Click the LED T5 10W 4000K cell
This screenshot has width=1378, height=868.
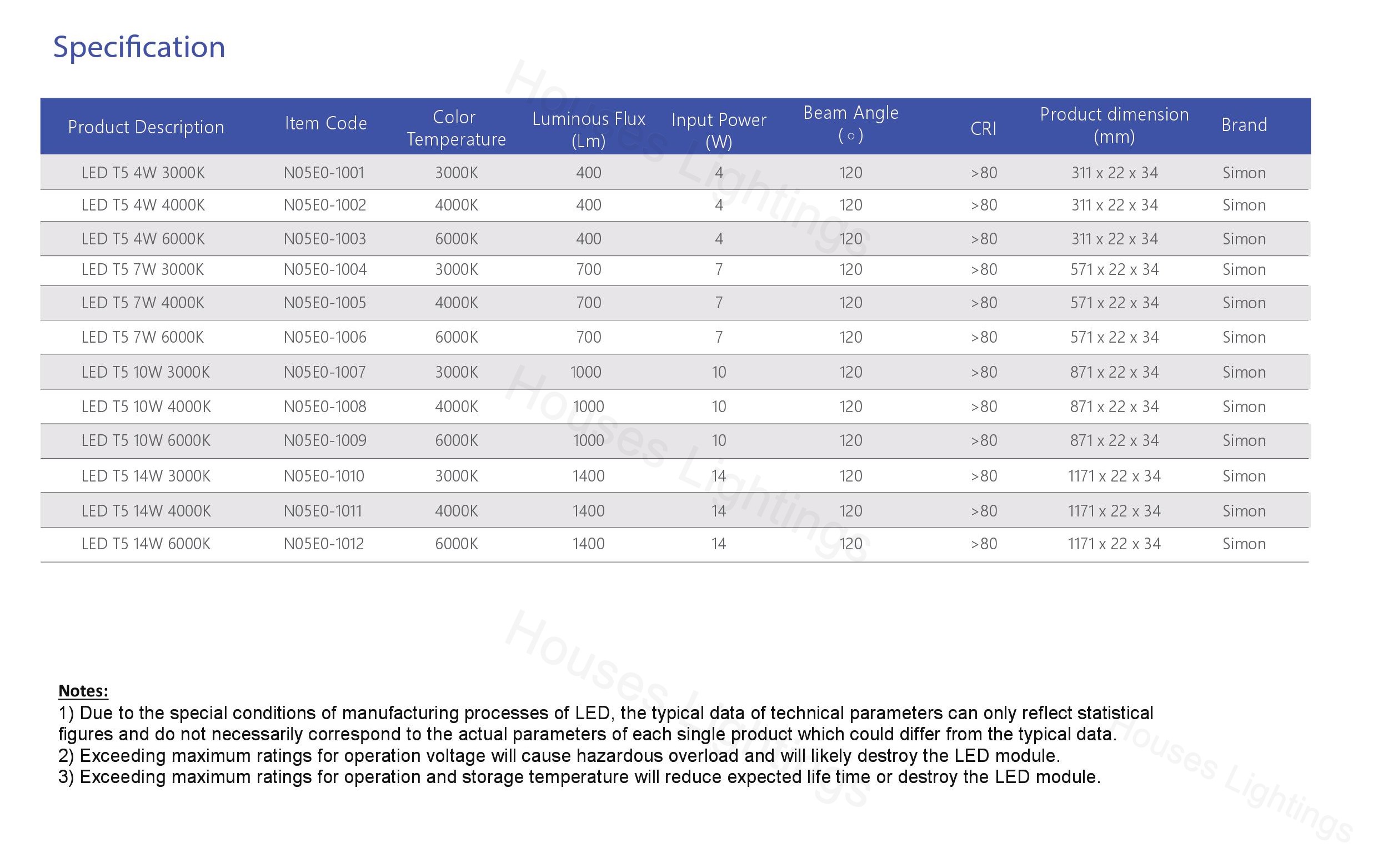pyautogui.click(x=146, y=407)
